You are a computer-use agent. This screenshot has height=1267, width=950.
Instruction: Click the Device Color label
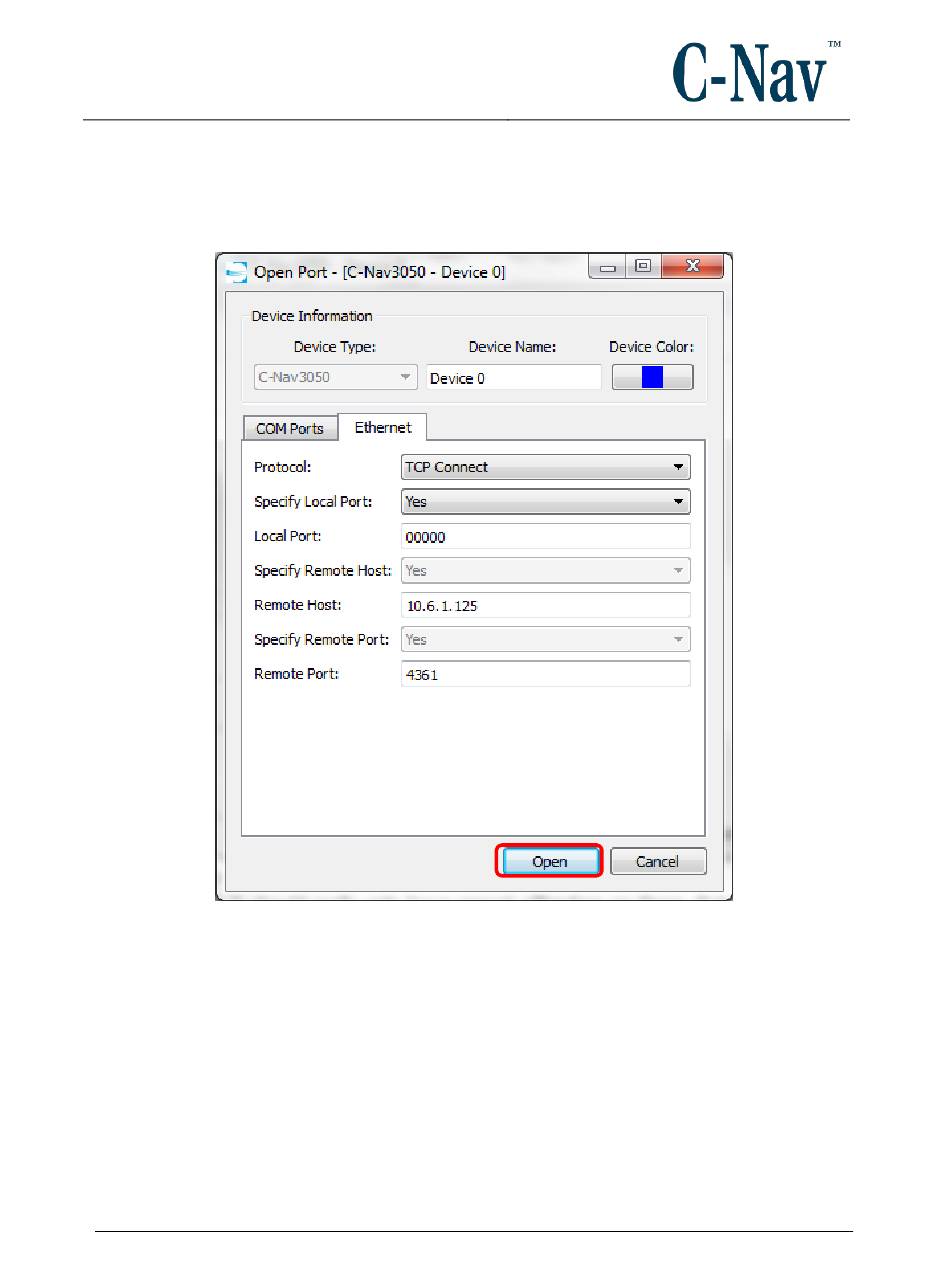[x=651, y=347]
